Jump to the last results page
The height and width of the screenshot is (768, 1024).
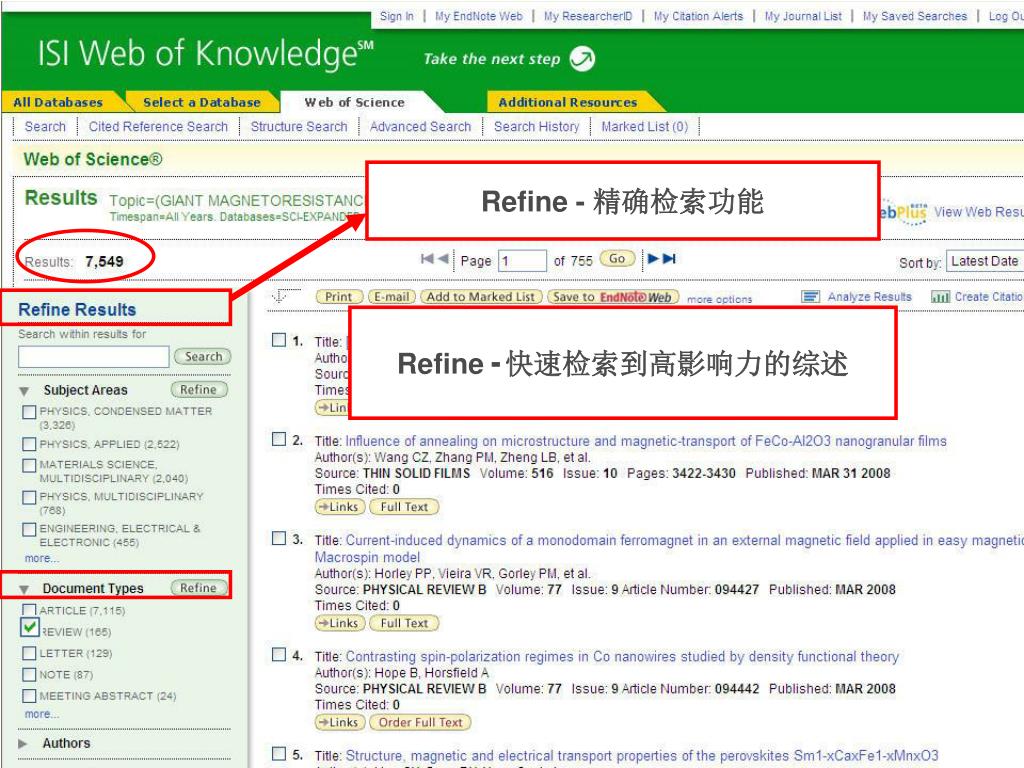669,259
